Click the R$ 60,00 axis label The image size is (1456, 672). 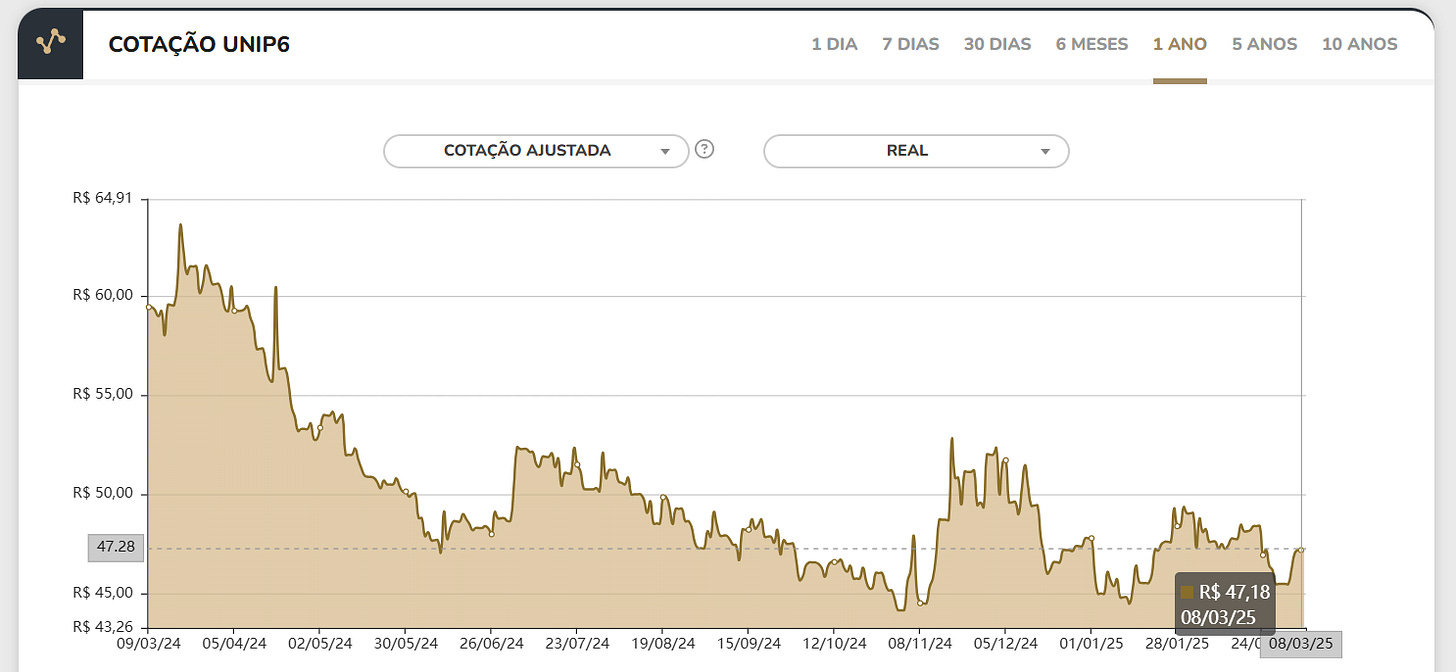(103, 295)
